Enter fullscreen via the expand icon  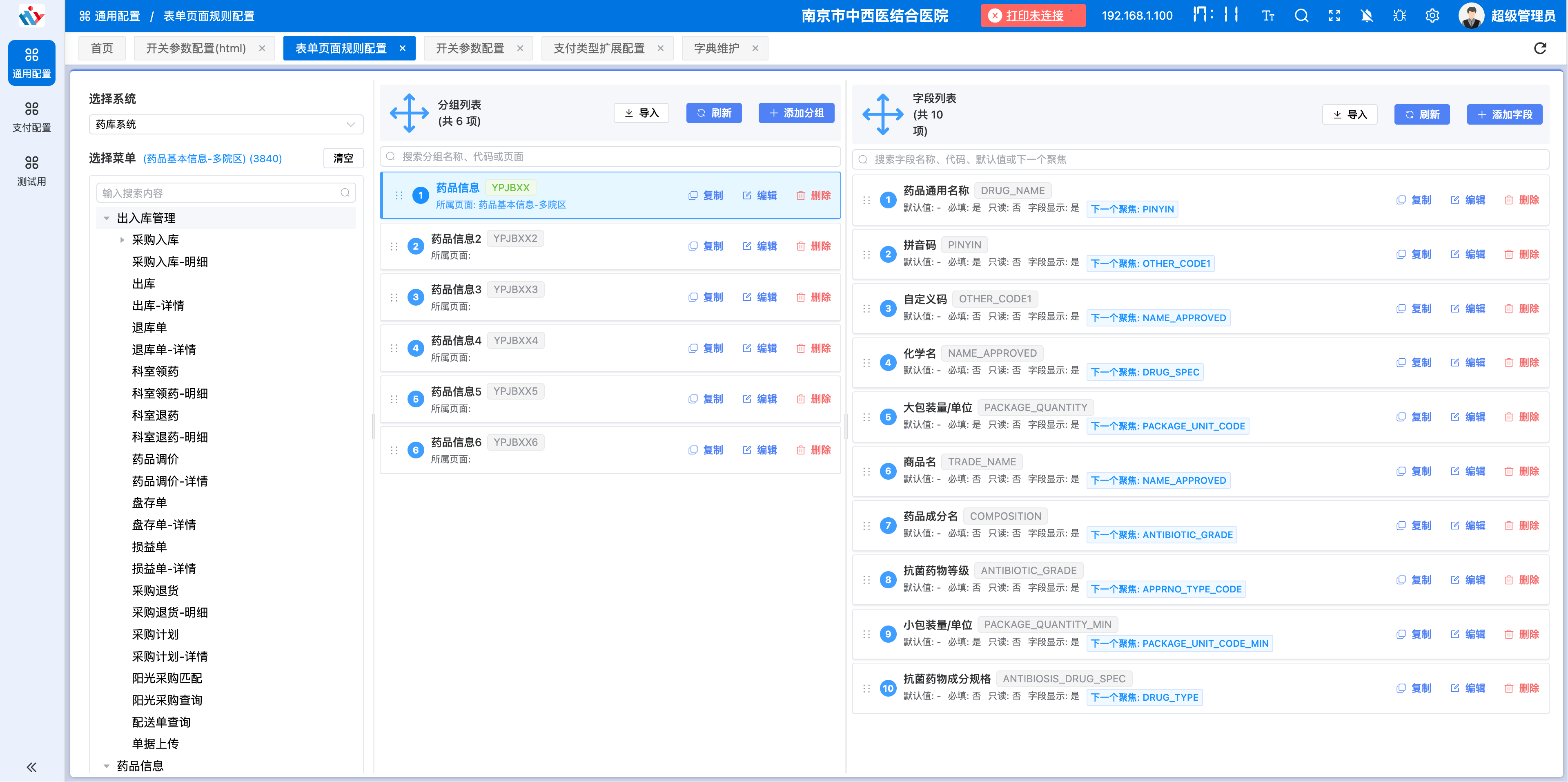pyautogui.click(x=1334, y=15)
